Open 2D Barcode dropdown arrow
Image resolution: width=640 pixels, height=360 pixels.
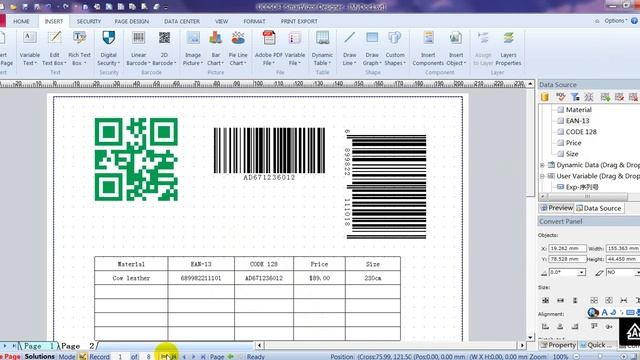pyautogui.click(x=175, y=63)
